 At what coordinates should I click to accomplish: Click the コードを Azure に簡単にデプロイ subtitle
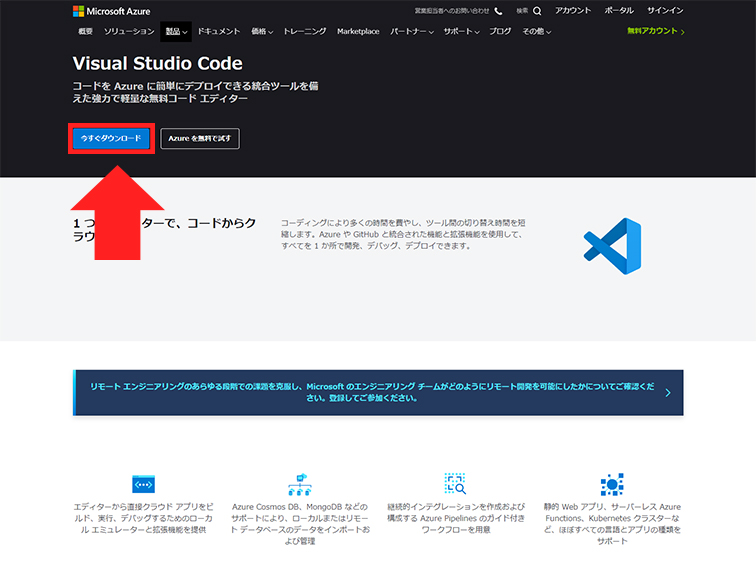[x=195, y=92]
